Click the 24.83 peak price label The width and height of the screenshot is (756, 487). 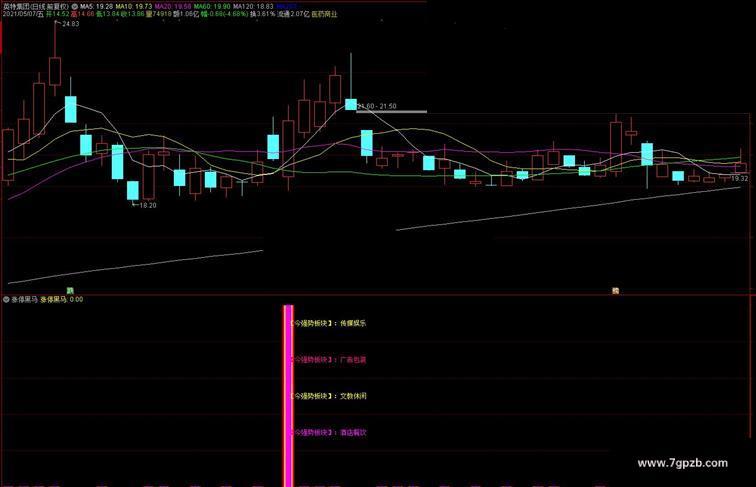click(71, 24)
